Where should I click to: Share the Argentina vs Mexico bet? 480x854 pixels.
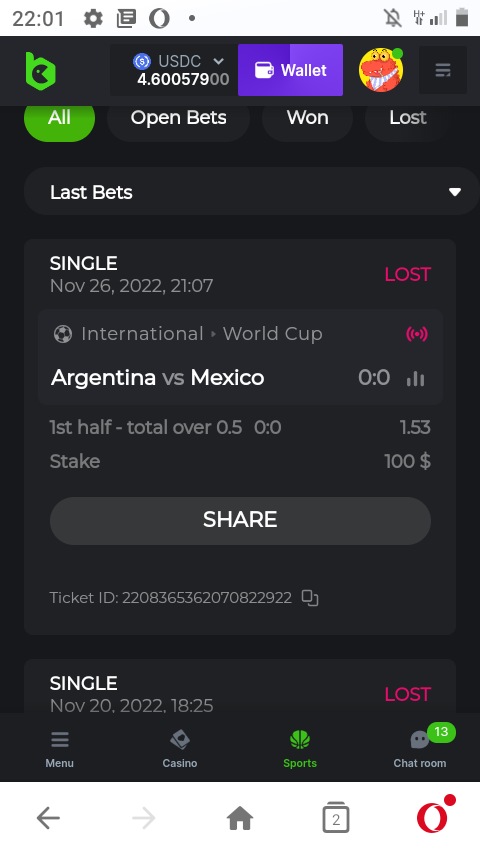240,521
